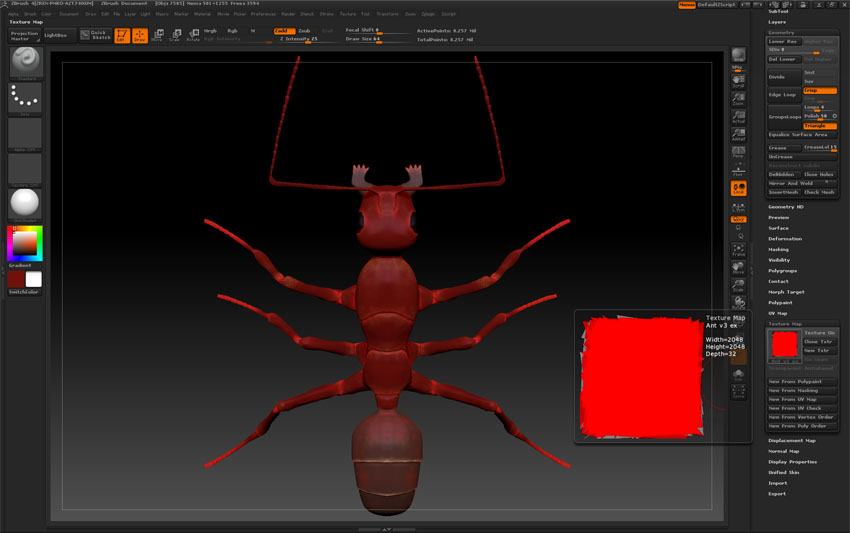
Task: Open the stroke type (dots) selector
Action: pyautogui.click(x=25, y=98)
